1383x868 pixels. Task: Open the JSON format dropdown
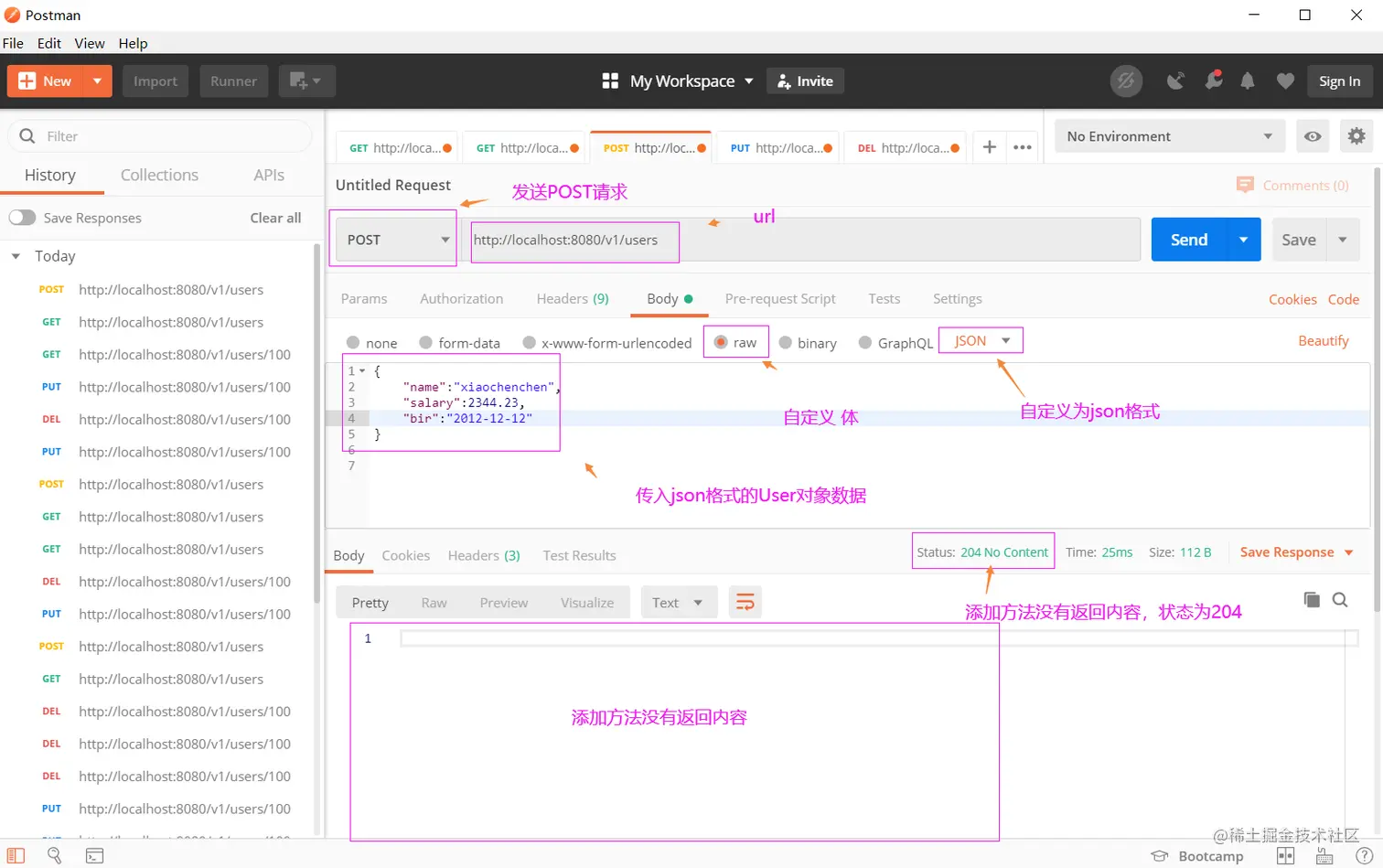click(x=981, y=340)
